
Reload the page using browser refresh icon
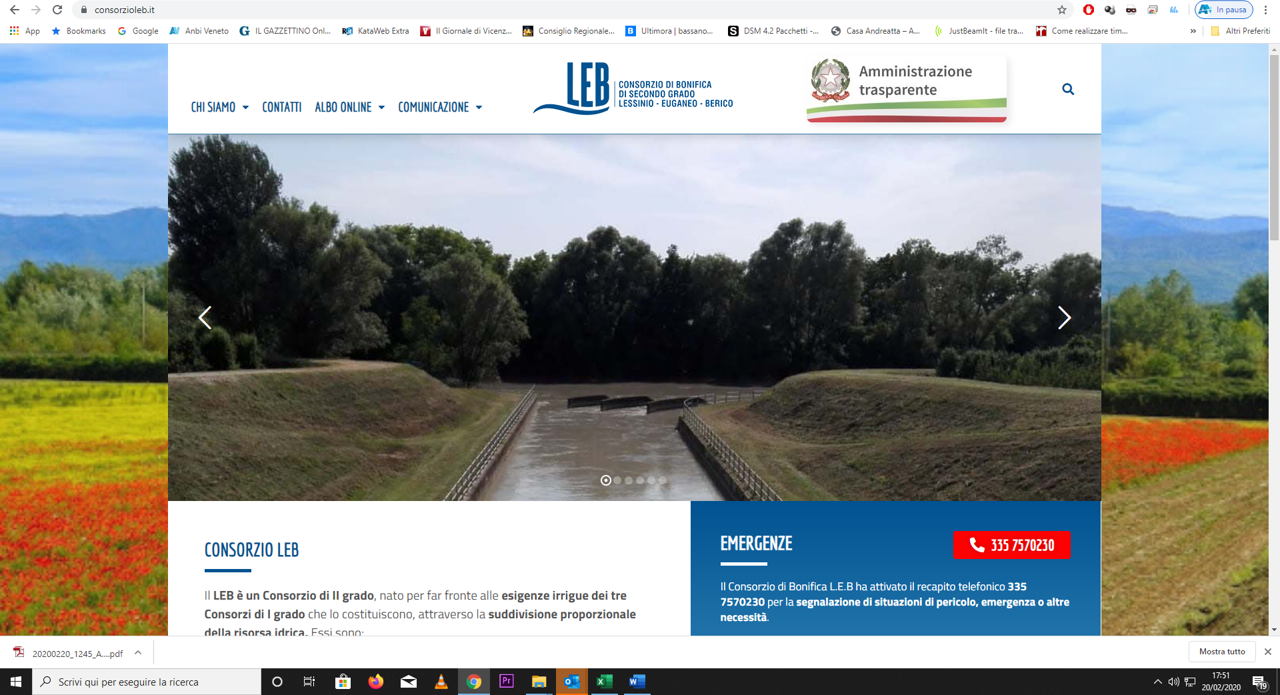[57, 10]
